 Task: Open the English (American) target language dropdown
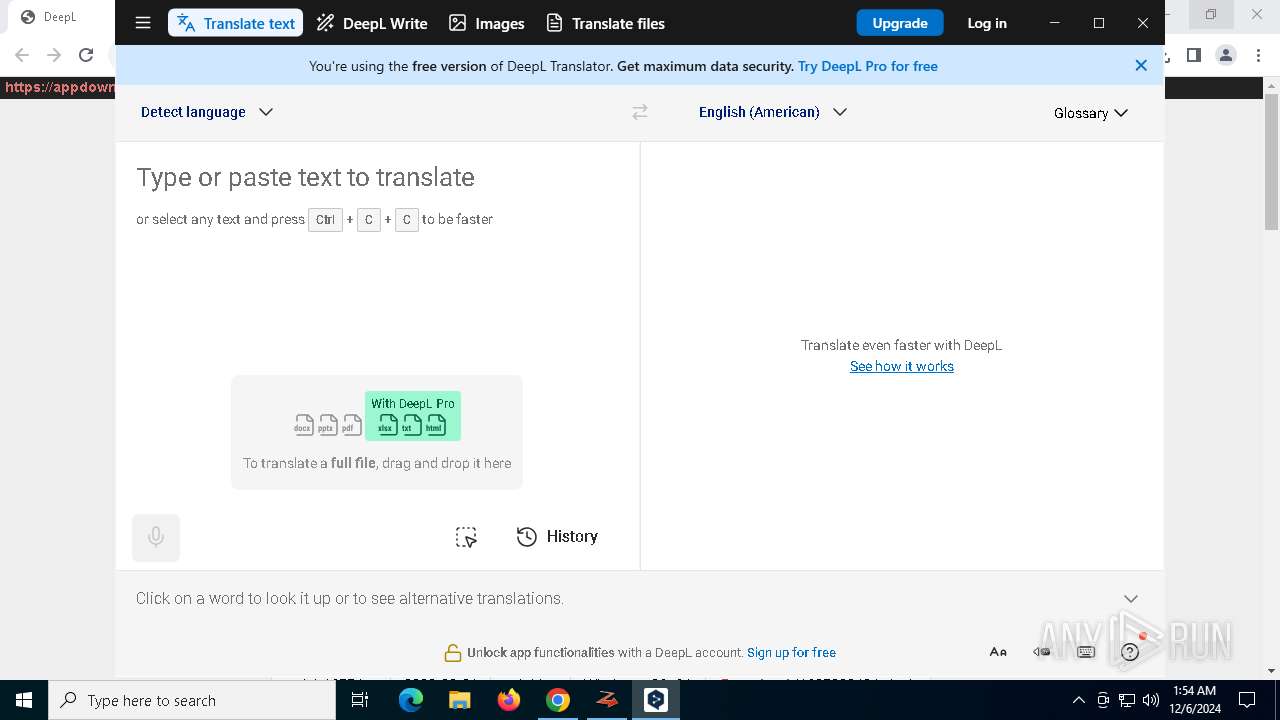coord(773,112)
